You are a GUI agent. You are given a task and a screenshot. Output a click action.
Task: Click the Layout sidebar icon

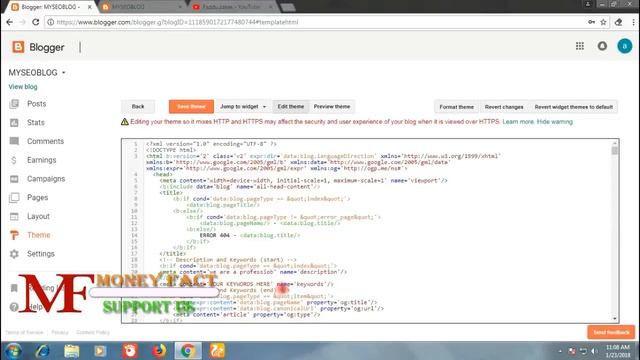pos(14,216)
